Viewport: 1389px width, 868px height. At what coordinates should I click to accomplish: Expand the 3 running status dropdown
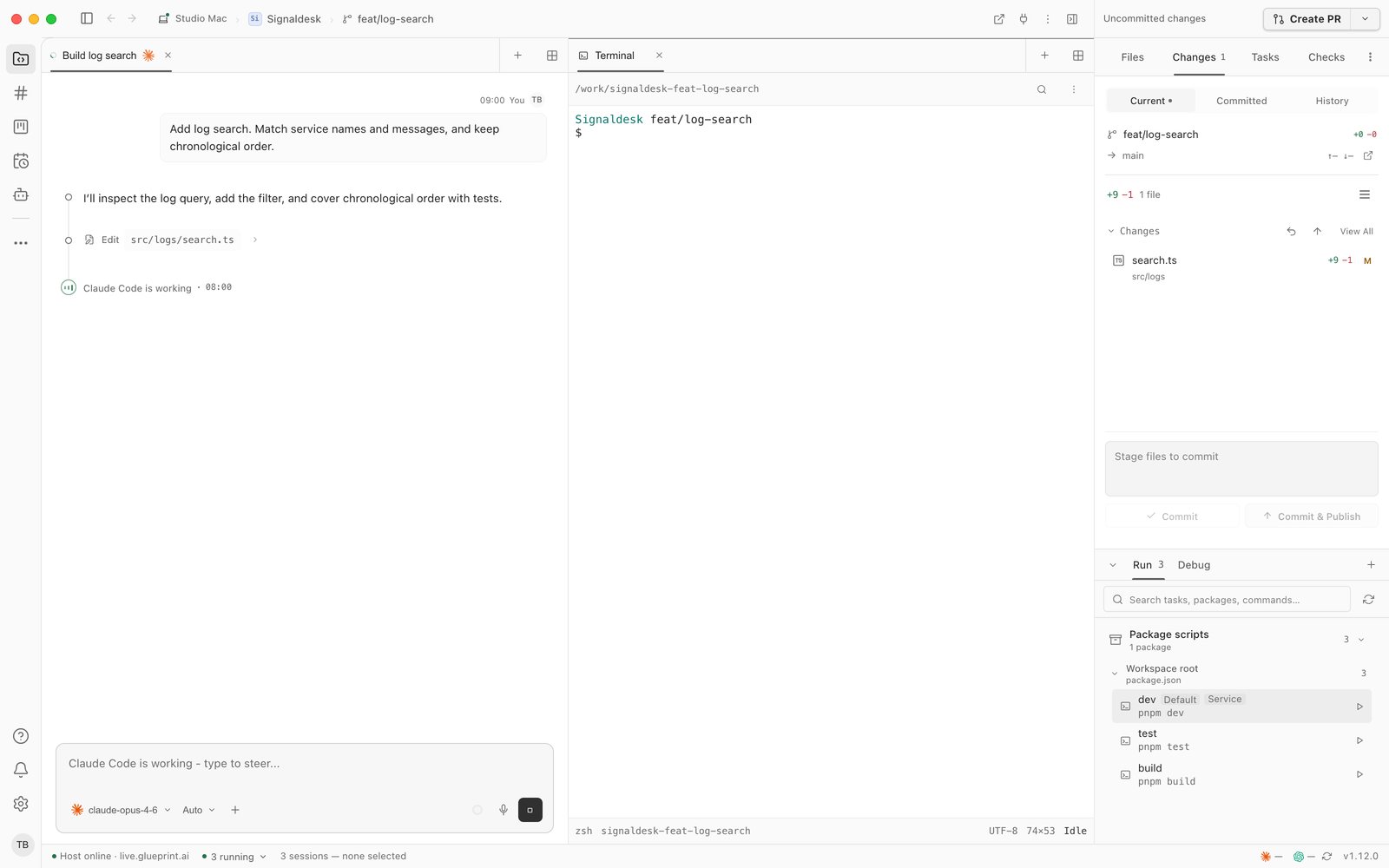(x=234, y=857)
